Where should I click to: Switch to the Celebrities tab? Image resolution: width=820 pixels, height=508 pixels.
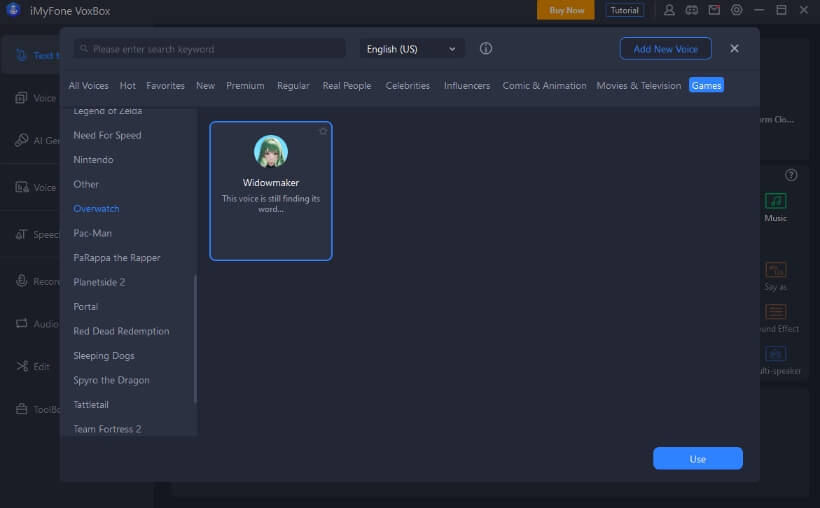pyautogui.click(x=407, y=85)
